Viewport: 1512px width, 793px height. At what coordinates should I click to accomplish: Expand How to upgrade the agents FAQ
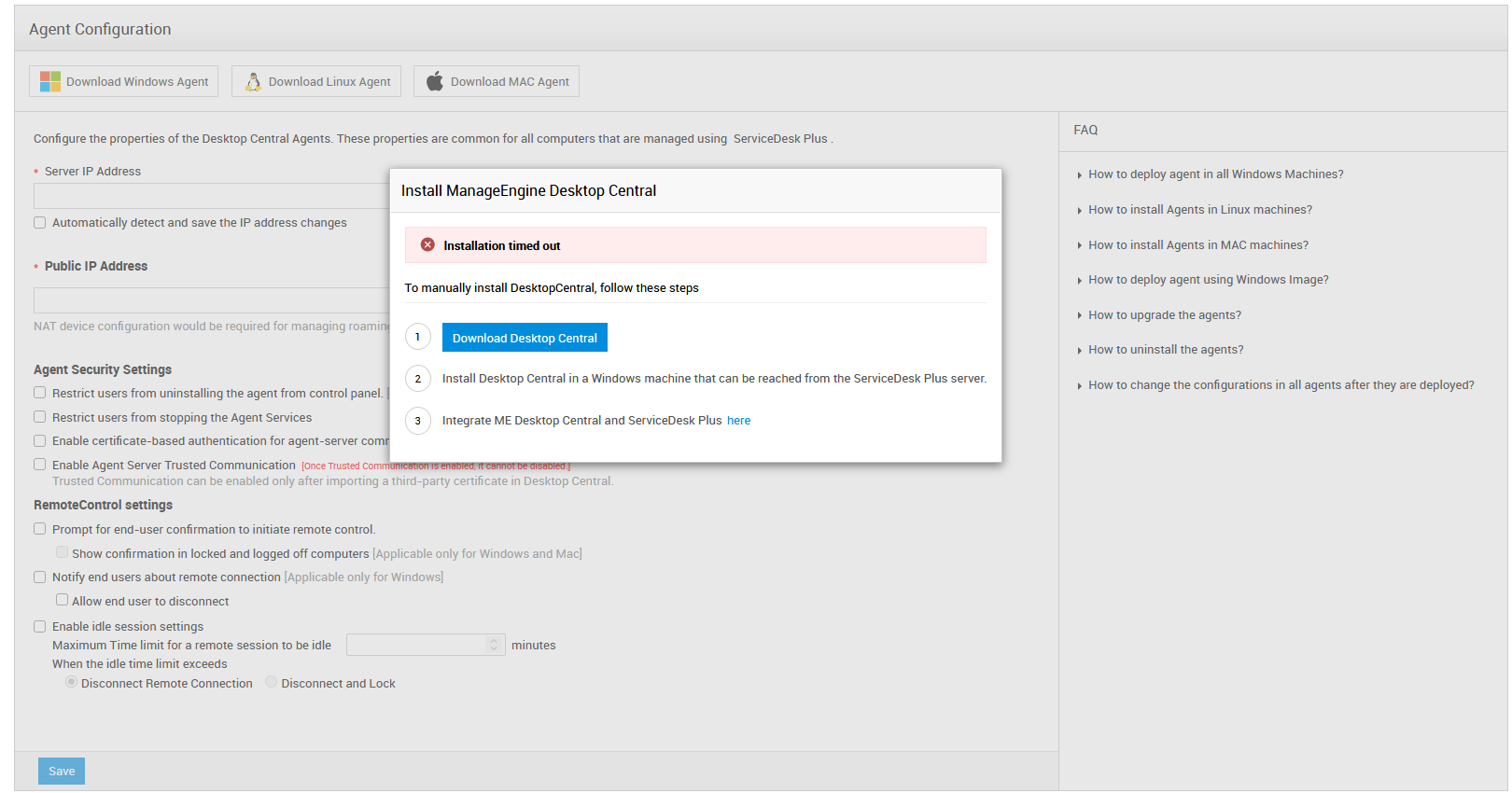[x=1164, y=315]
